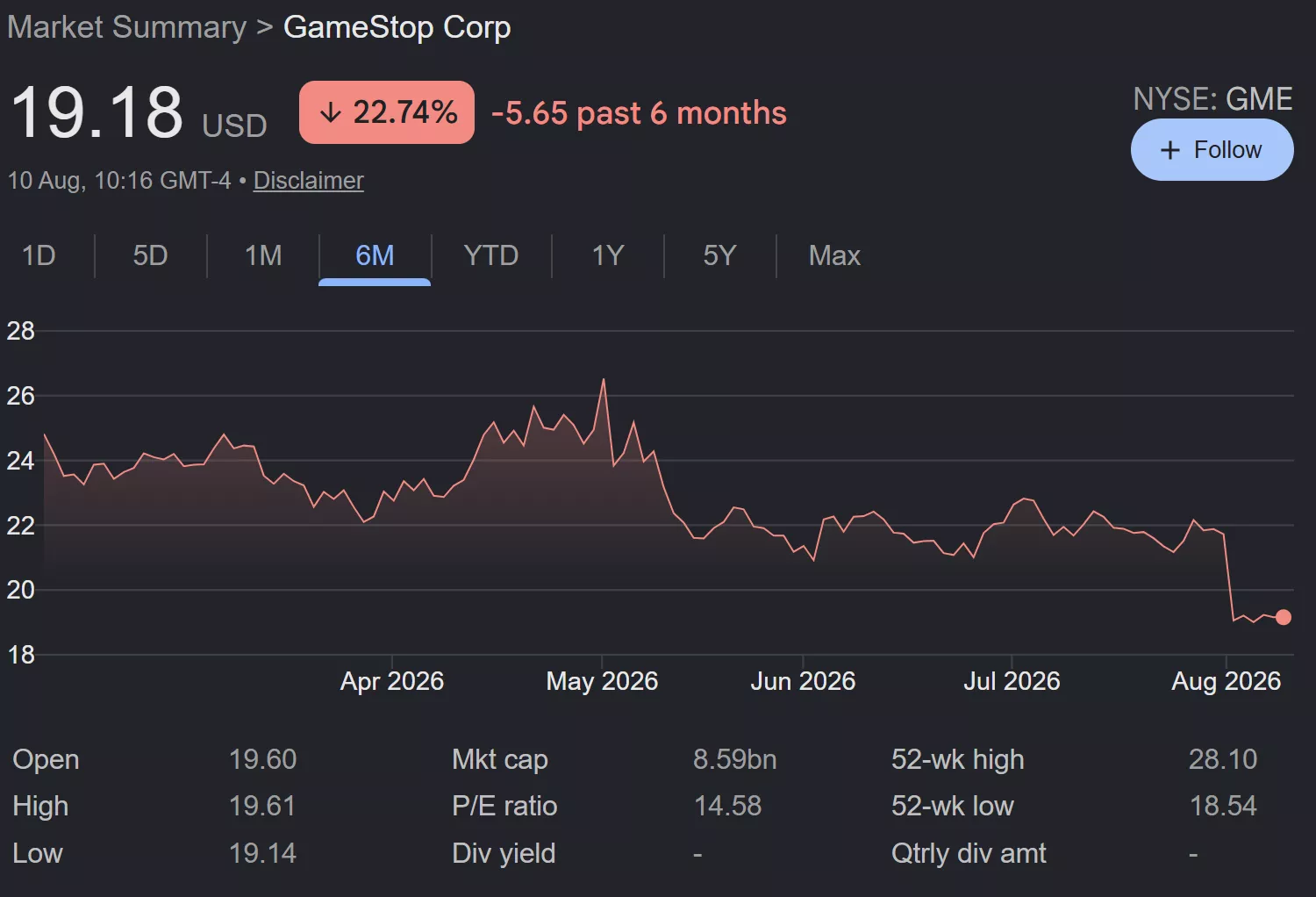Click the P/E ratio value 14.58
The height and width of the screenshot is (897, 1316).
(727, 806)
